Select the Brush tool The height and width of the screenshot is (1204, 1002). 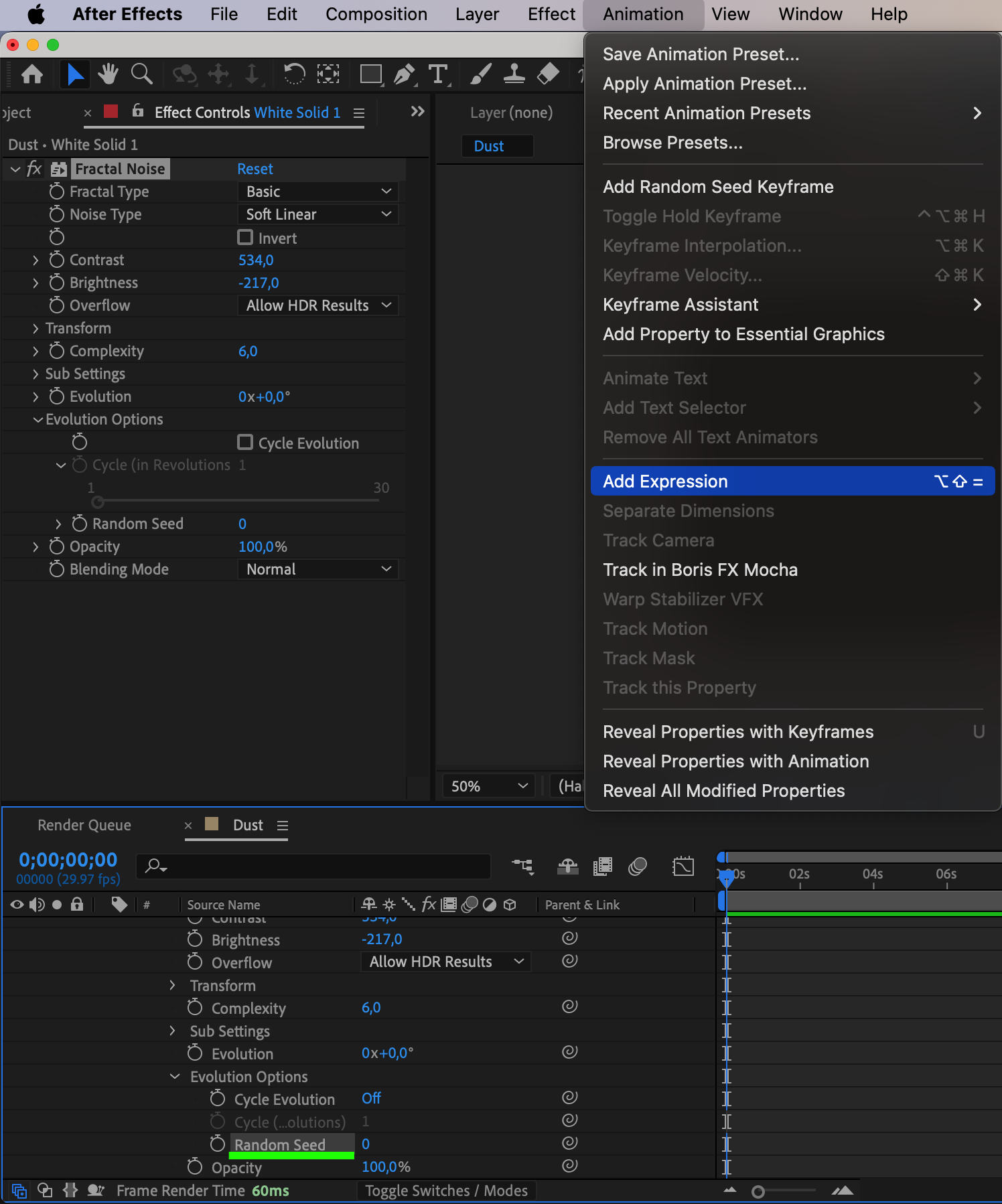pos(480,74)
